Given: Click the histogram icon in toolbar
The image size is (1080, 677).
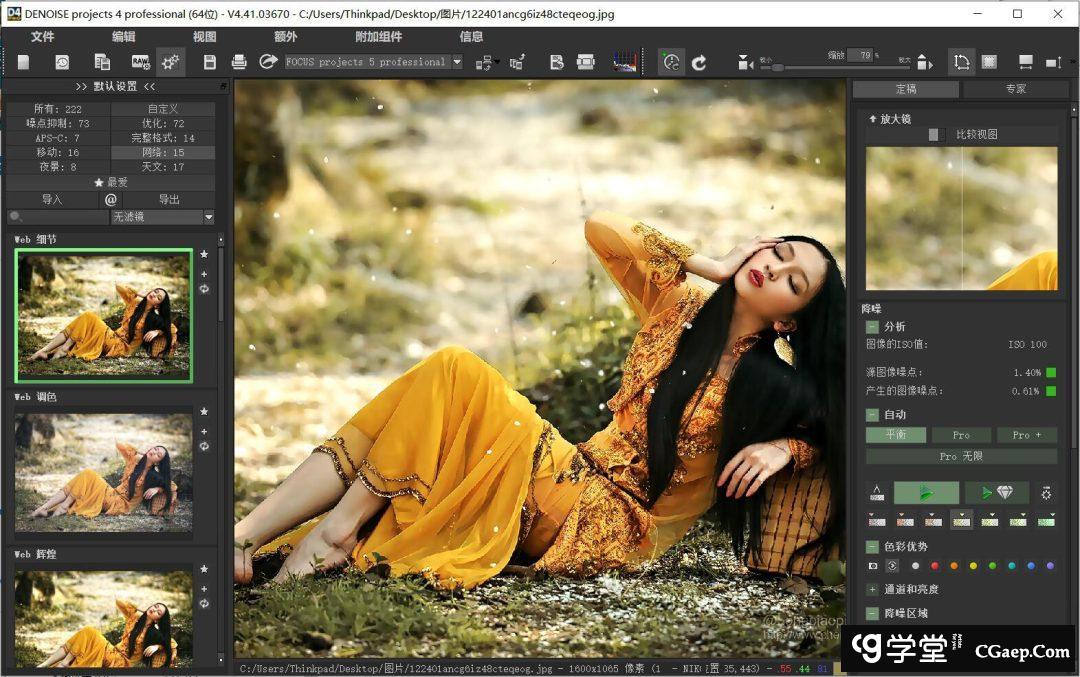Looking at the screenshot, I should (624, 62).
